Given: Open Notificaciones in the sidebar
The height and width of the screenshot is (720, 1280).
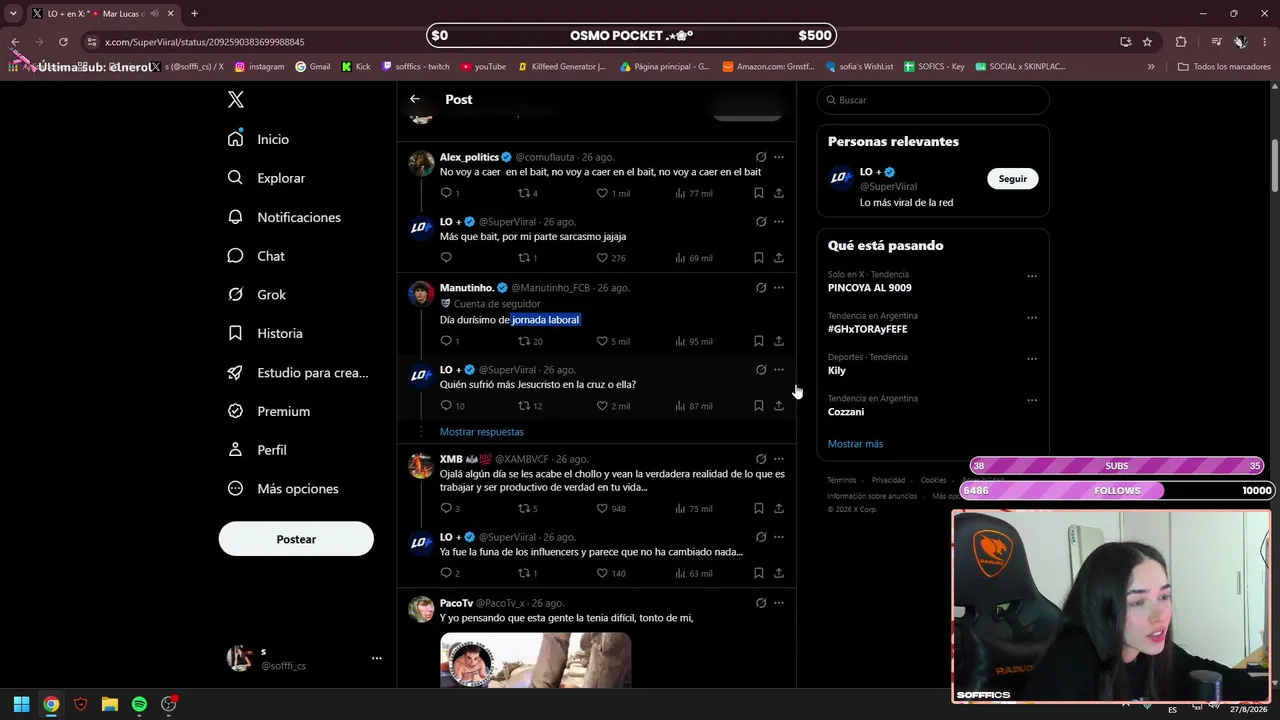Looking at the screenshot, I should [x=285, y=217].
